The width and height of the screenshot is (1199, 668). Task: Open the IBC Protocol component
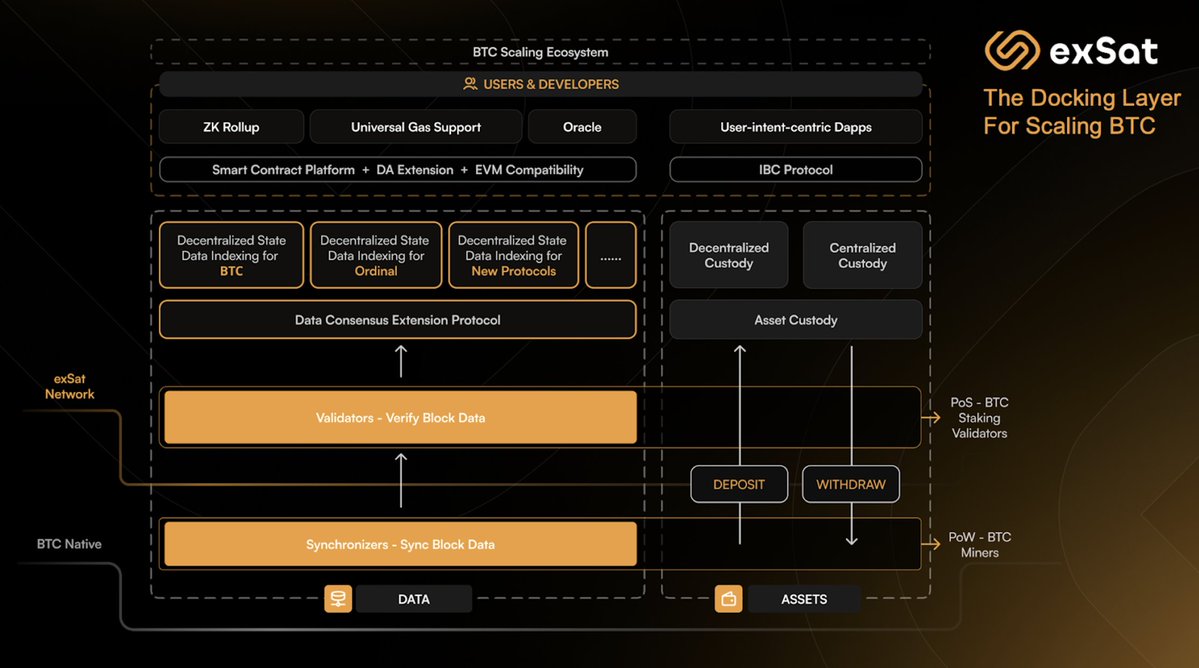click(795, 169)
